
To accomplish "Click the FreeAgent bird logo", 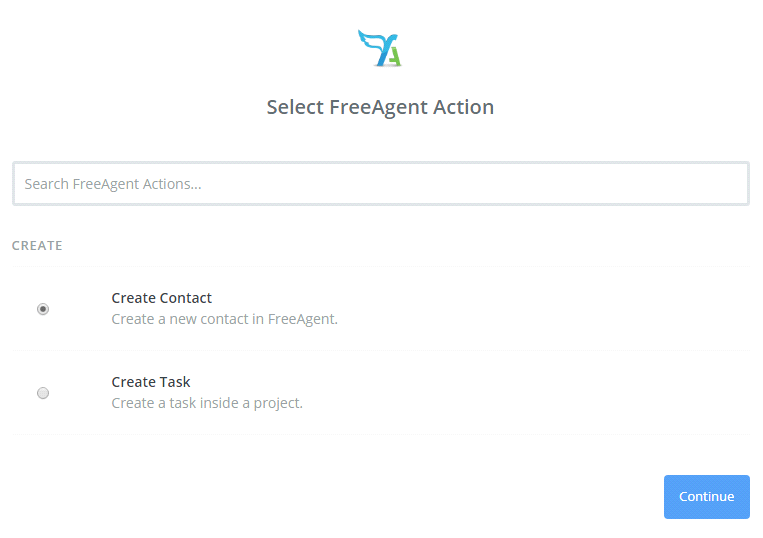I will click(380, 48).
